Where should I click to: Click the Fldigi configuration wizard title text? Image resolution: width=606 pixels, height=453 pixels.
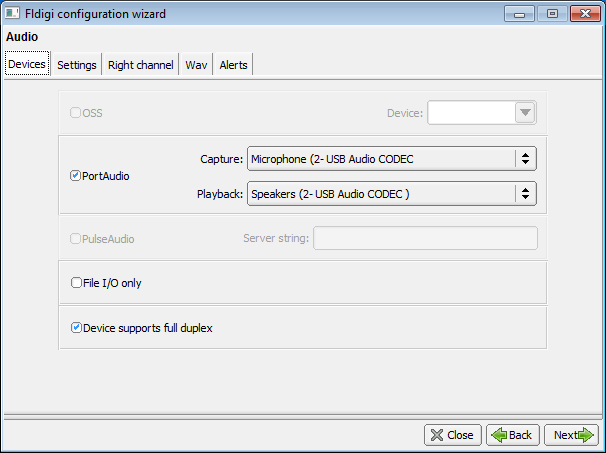(95, 14)
